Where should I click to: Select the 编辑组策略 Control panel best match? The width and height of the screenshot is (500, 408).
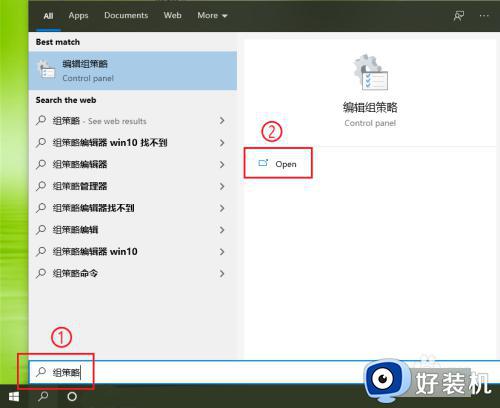tap(133, 71)
